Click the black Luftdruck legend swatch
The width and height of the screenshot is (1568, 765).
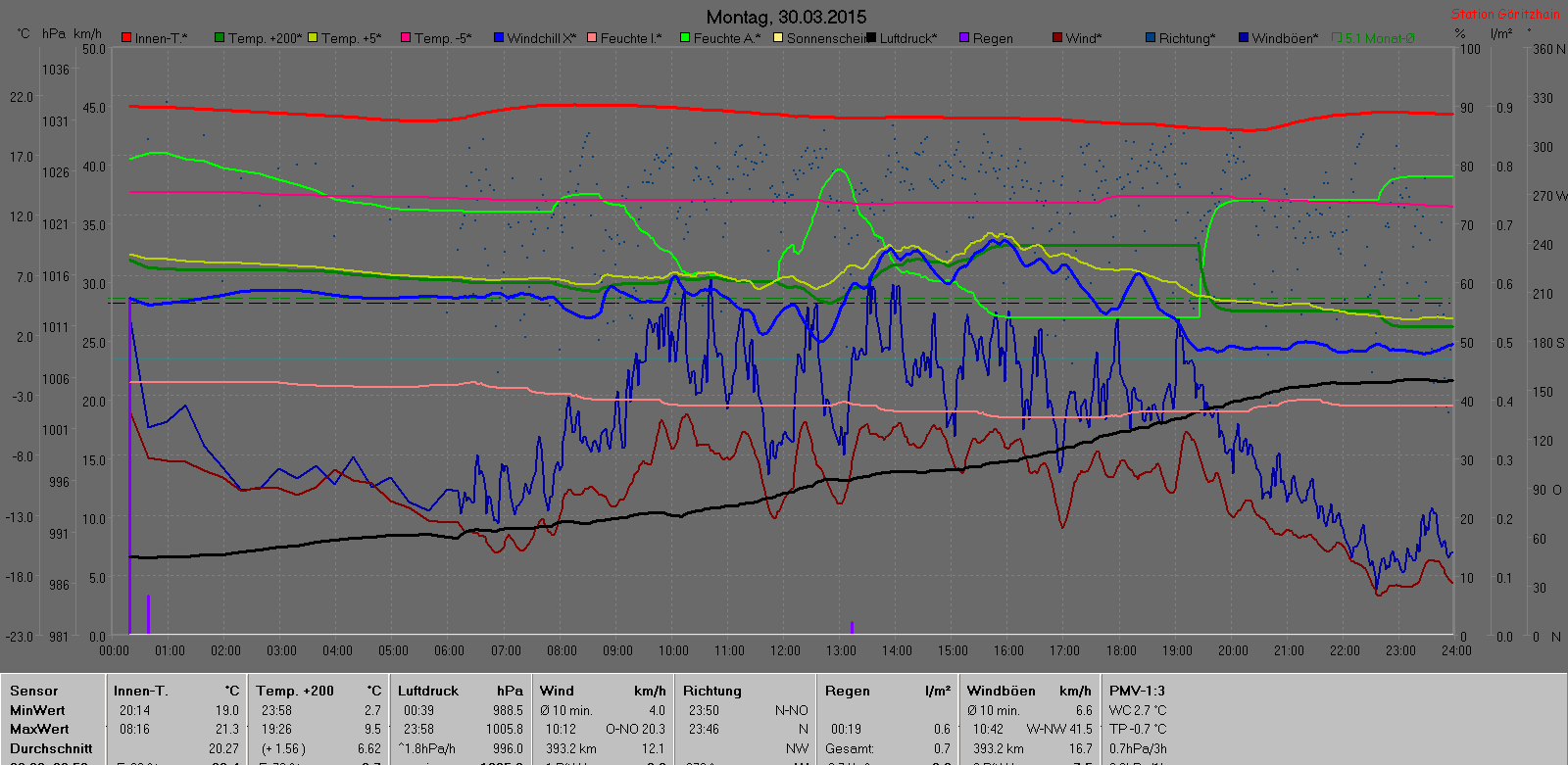871,38
